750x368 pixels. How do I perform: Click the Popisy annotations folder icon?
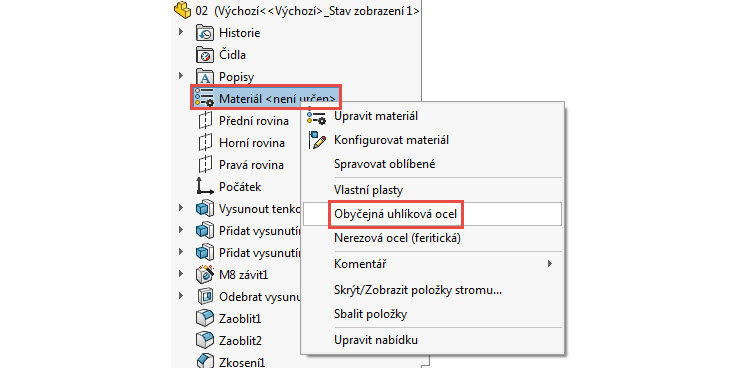(205, 77)
